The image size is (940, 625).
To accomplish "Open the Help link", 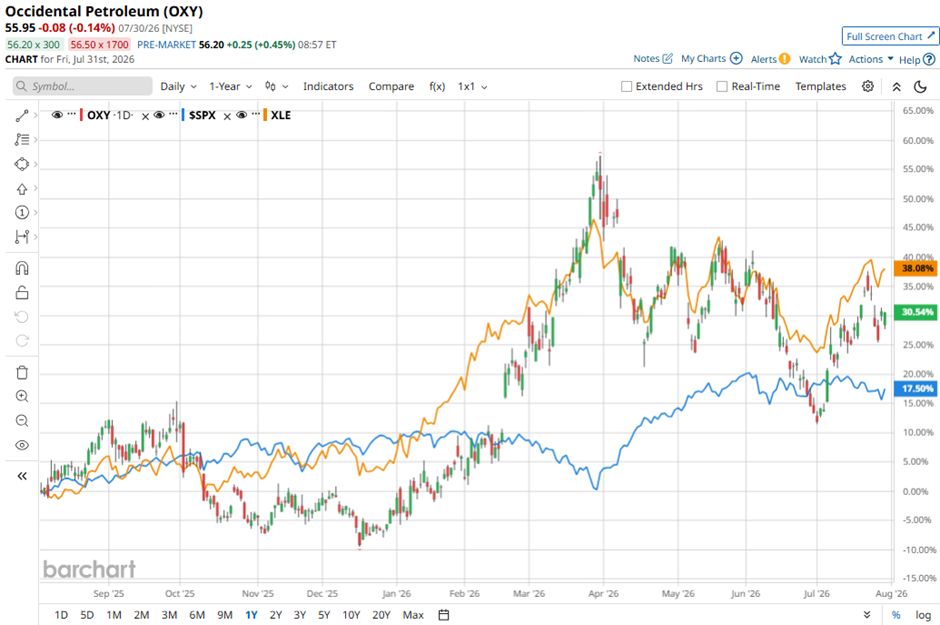I will coord(917,59).
